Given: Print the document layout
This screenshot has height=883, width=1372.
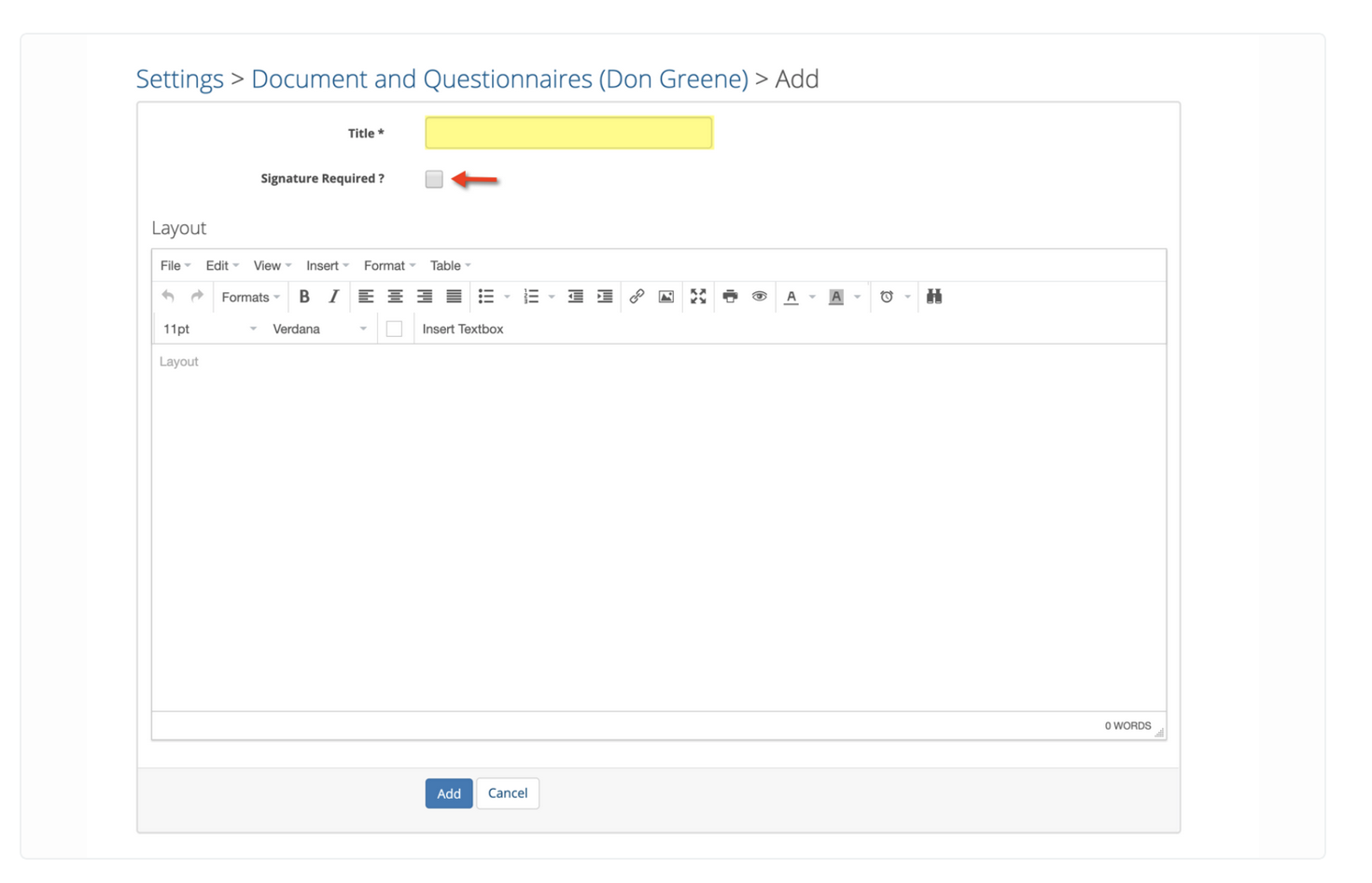Looking at the screenshot, I should [x=730, y=296].
